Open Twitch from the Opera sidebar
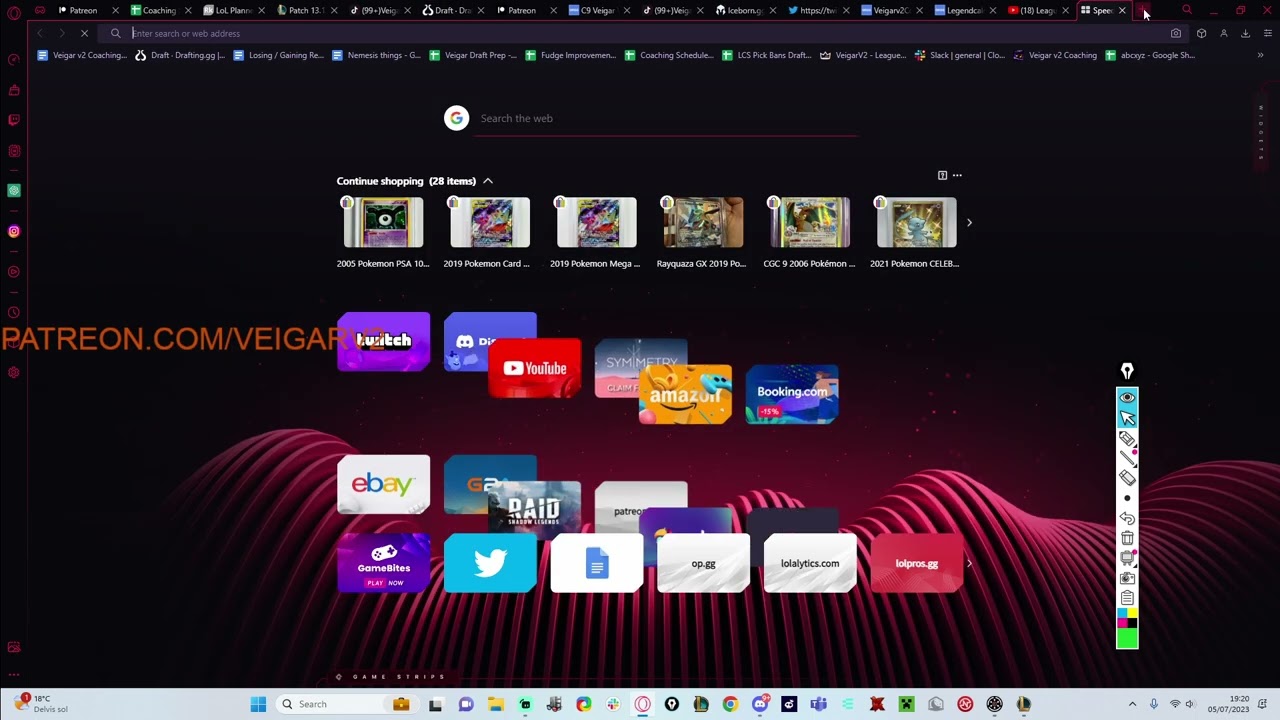 tap(14, 120)
